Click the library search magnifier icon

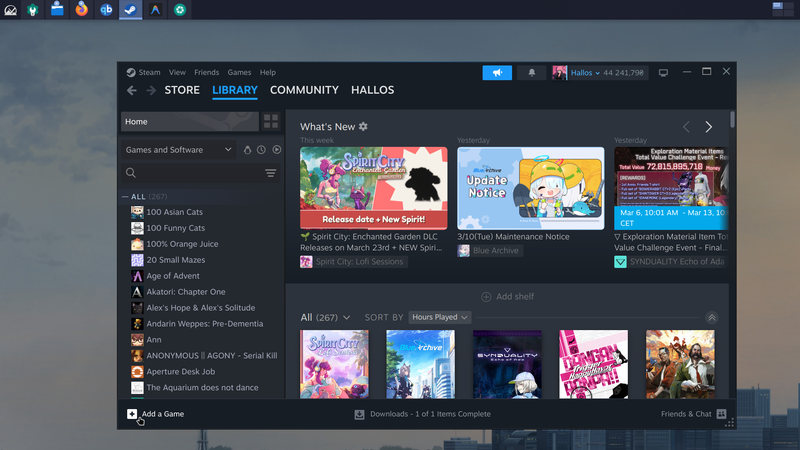click(x=131, y=173)
